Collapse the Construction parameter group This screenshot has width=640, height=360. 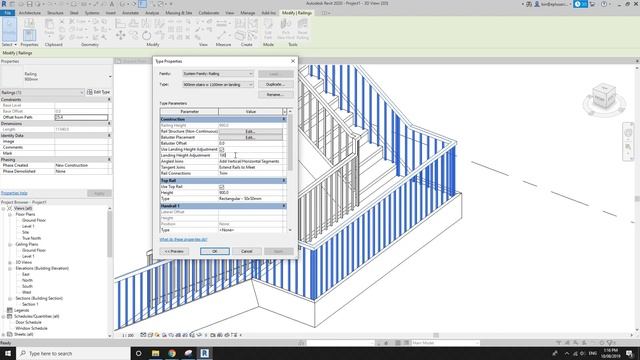point(284,119)
